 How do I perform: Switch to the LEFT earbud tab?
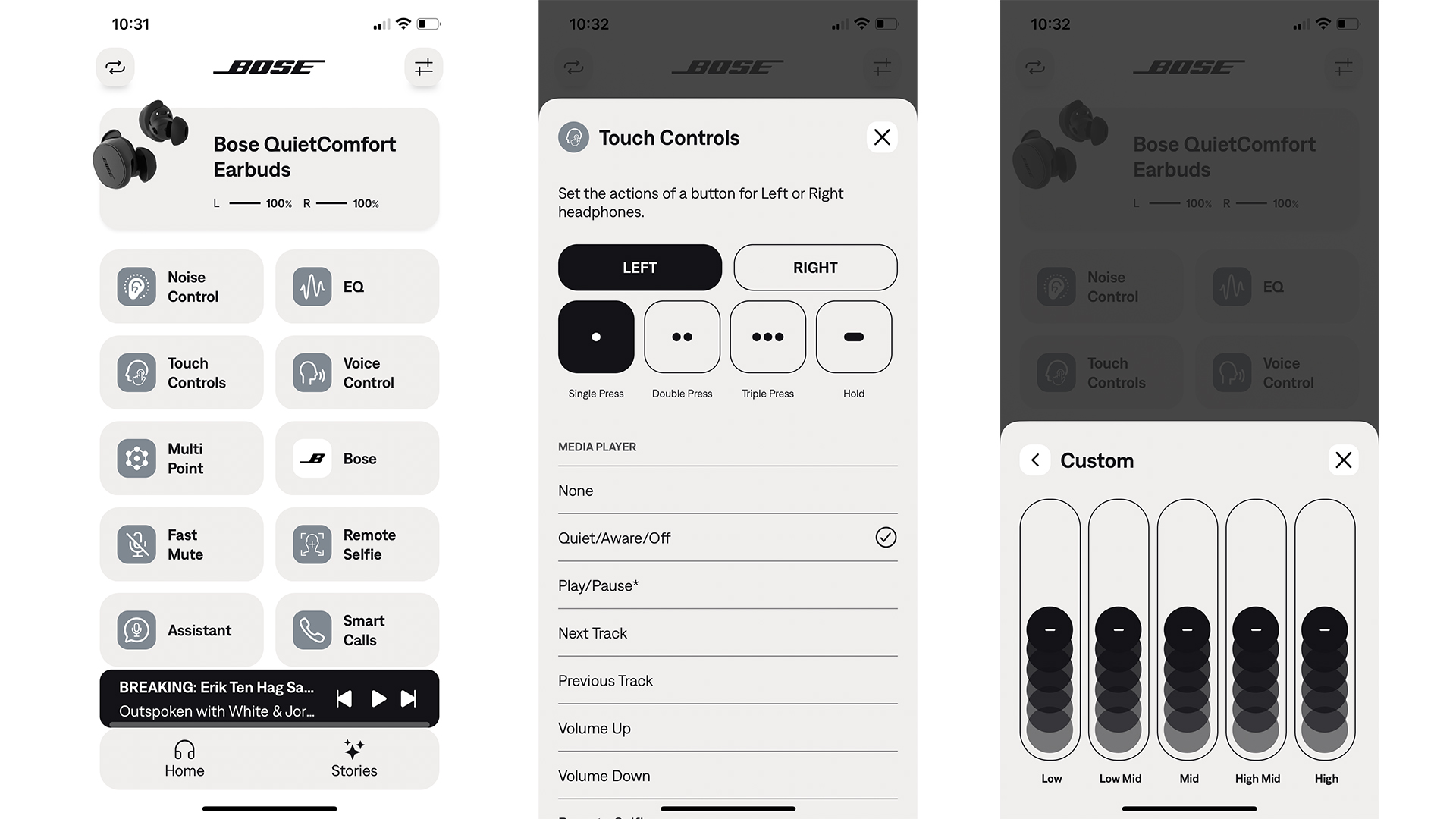coord(640,267)
